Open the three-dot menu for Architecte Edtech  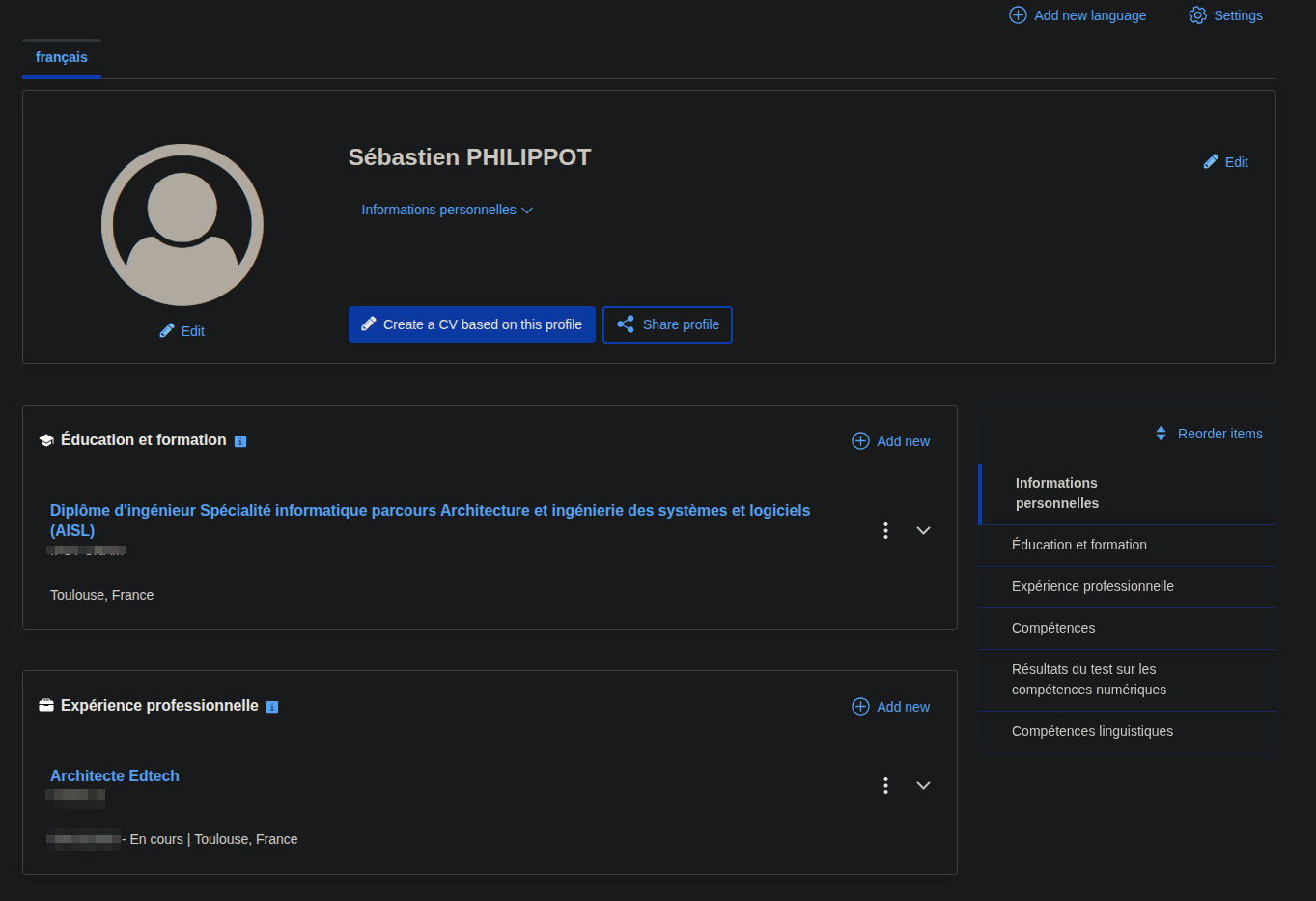tap(885, 785)
